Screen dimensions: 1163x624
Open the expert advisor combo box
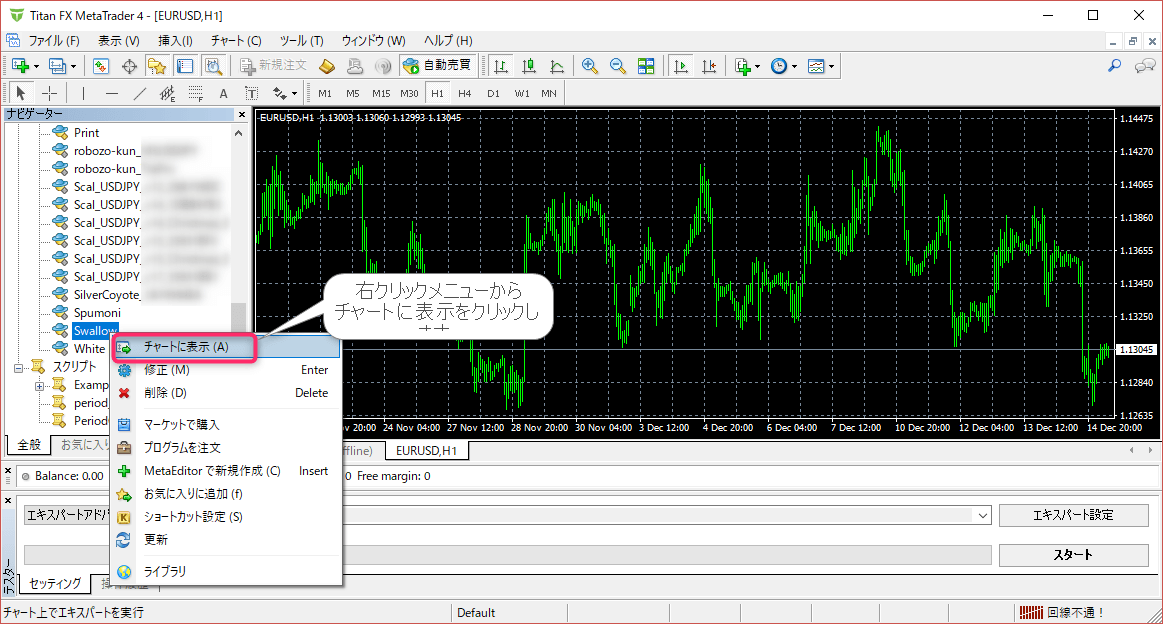tap(508, 515)
